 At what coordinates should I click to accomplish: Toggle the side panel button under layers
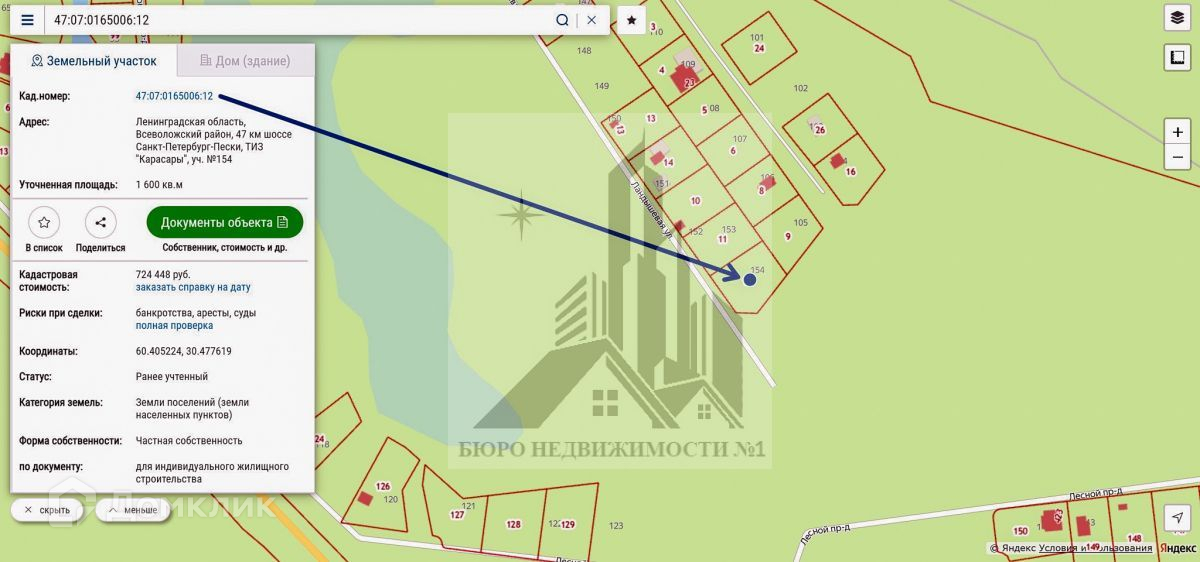point(1177,59)
